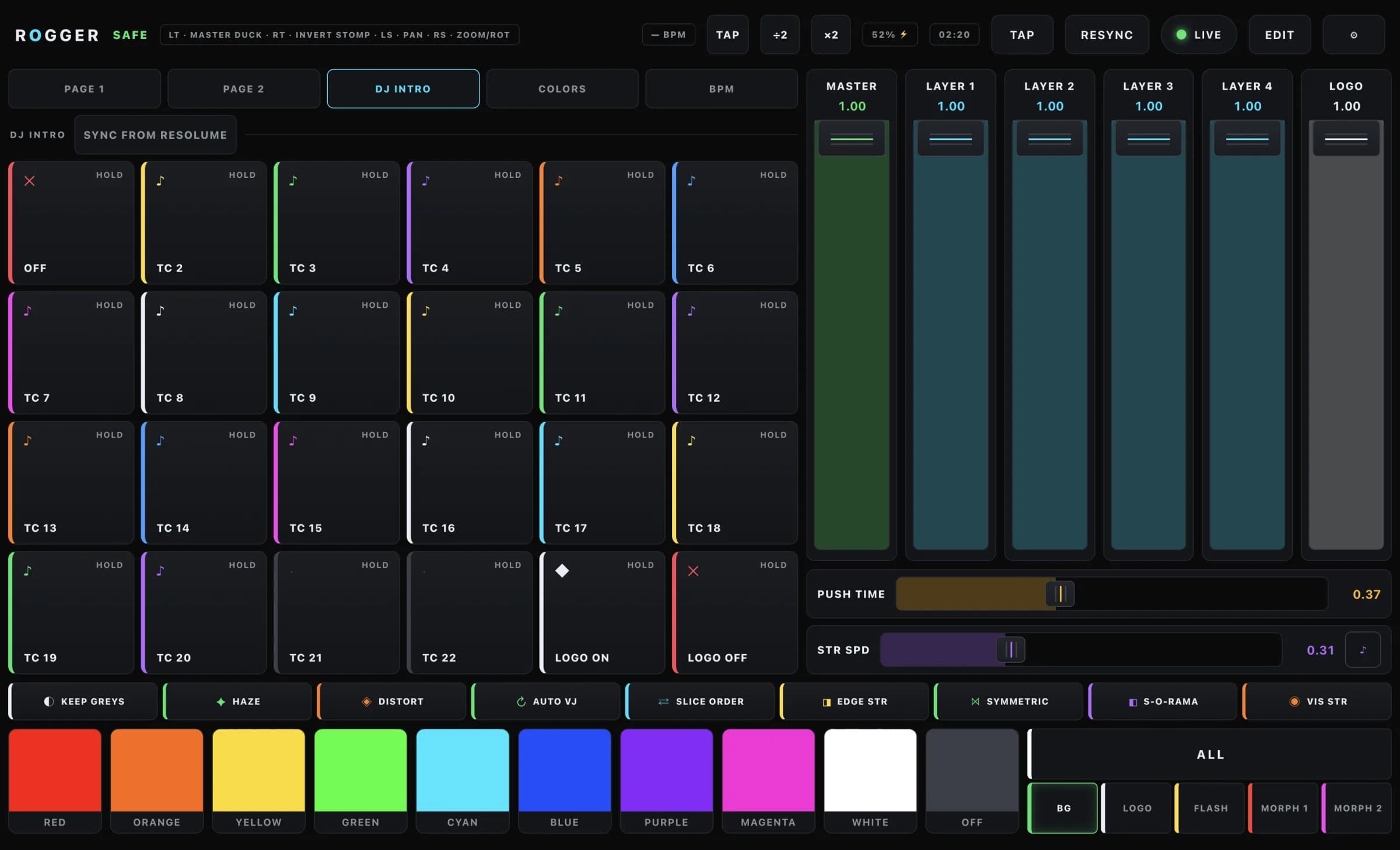
Task: Switch to PAGE 2 tab
Action: 244,89
